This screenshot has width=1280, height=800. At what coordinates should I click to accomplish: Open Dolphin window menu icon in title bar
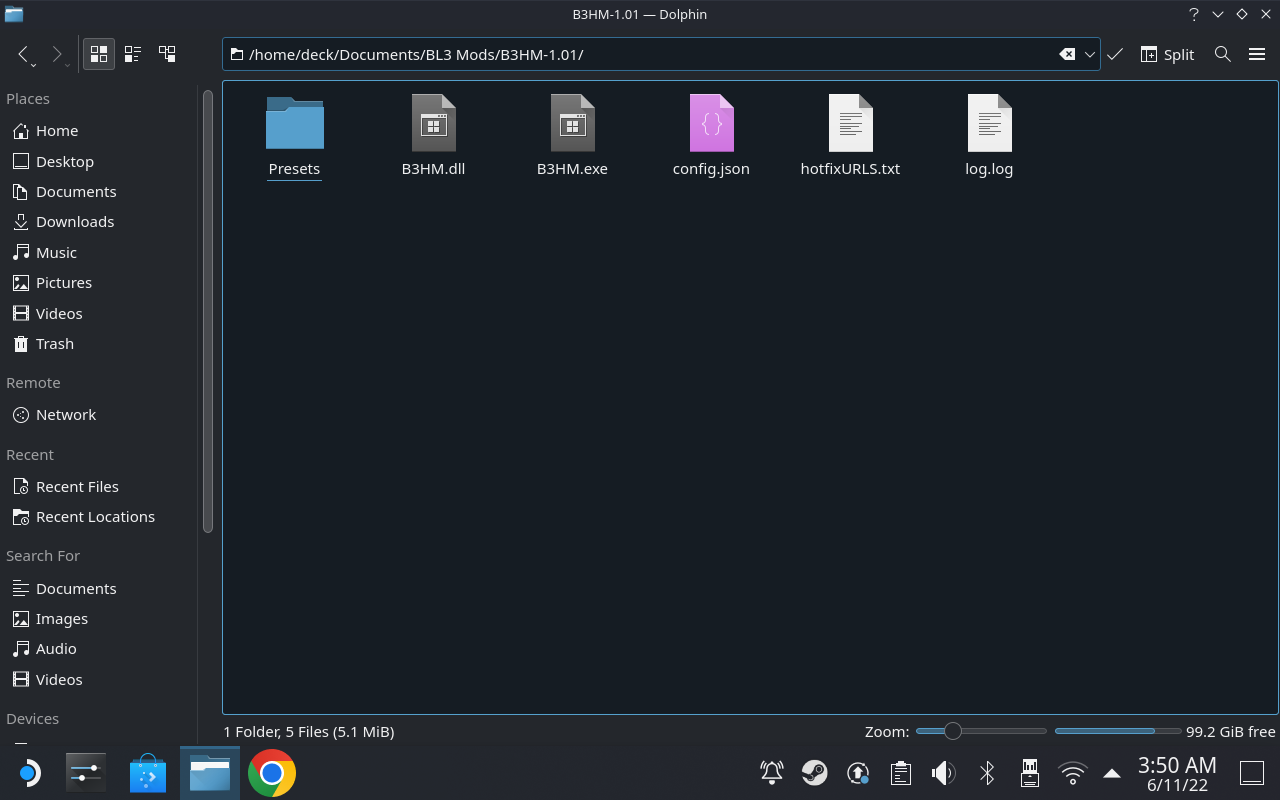[x=14, y=14]
